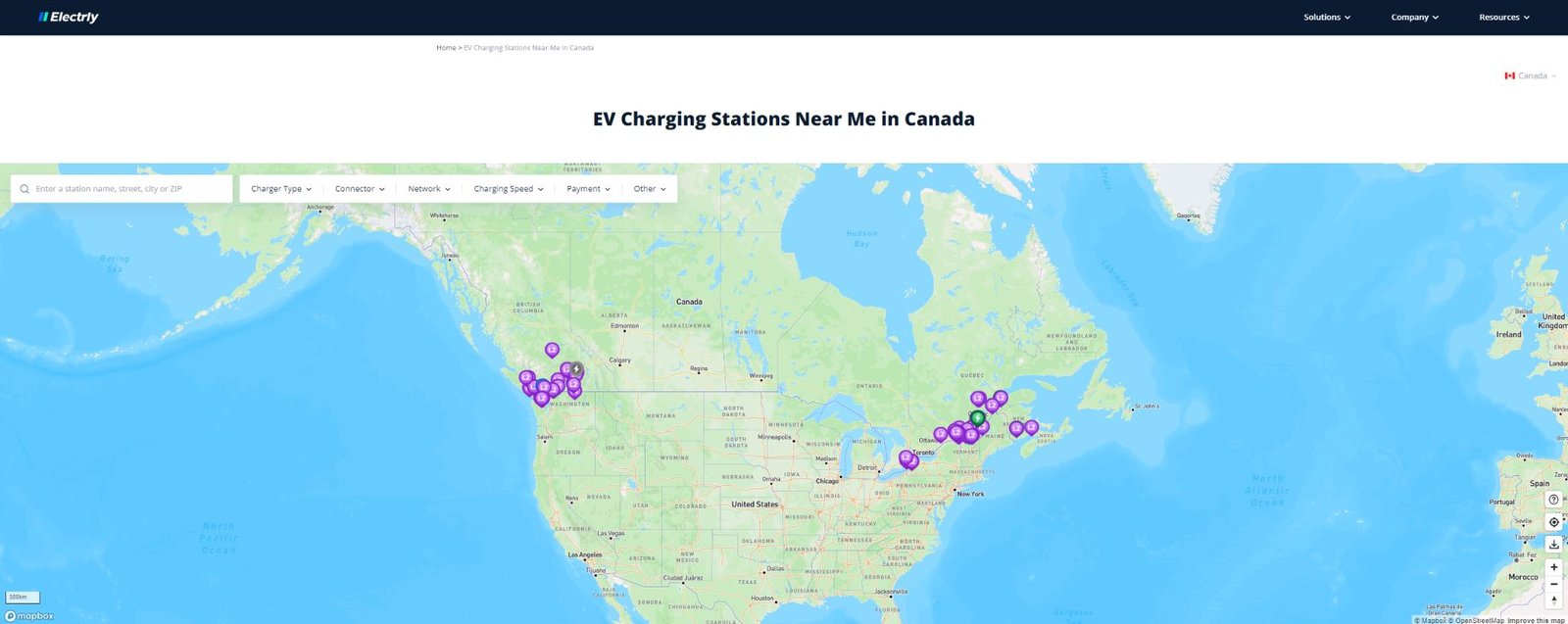Screen dimensions: 1568x624
Task: Open the Solutions menu
Action: (x=1327, y=18)
